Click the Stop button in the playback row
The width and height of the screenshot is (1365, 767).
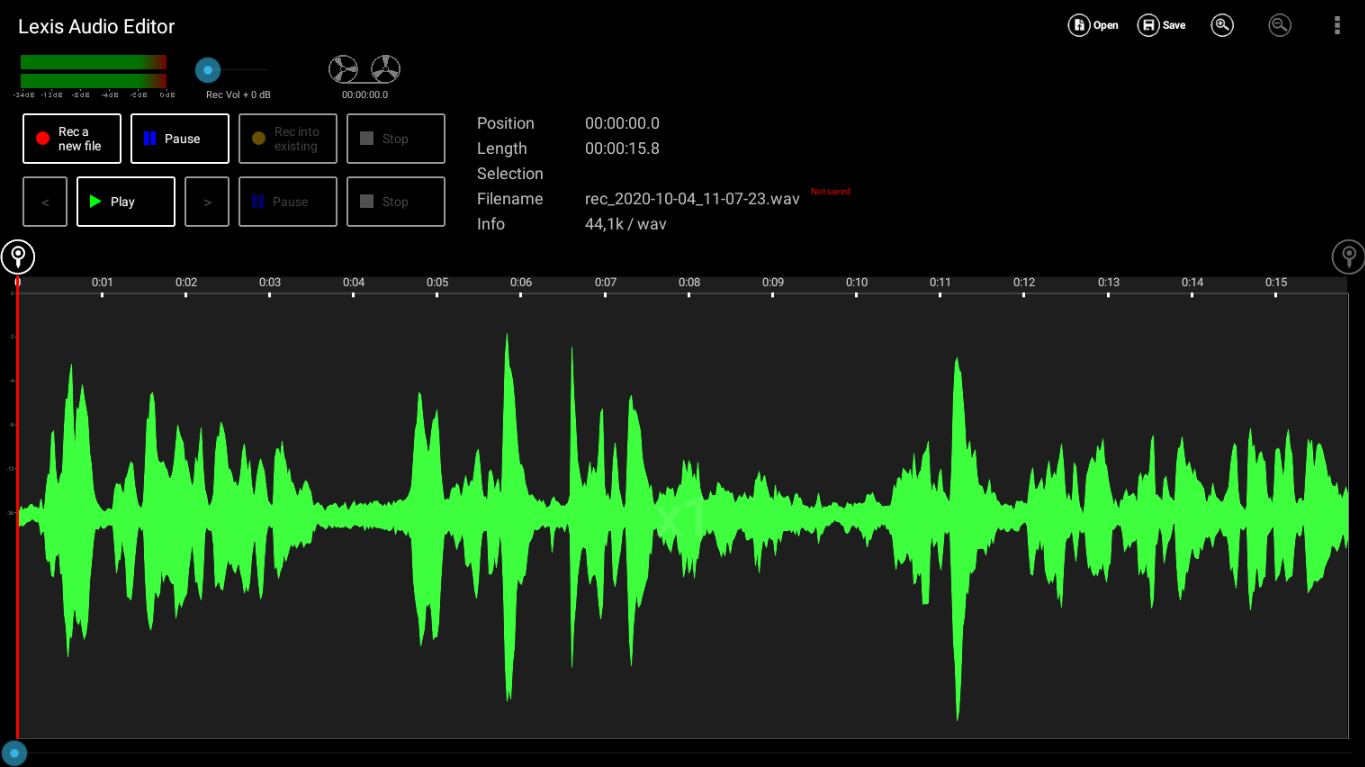pos(396,202)
